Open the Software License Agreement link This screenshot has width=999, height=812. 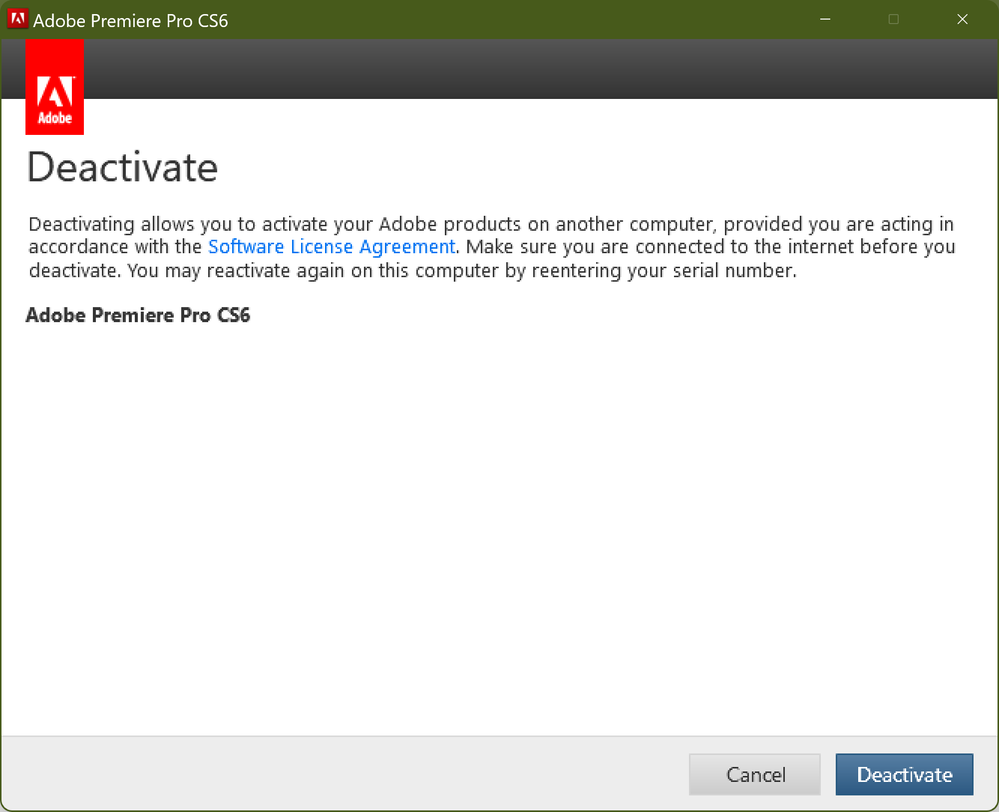[x=331, y=246]
